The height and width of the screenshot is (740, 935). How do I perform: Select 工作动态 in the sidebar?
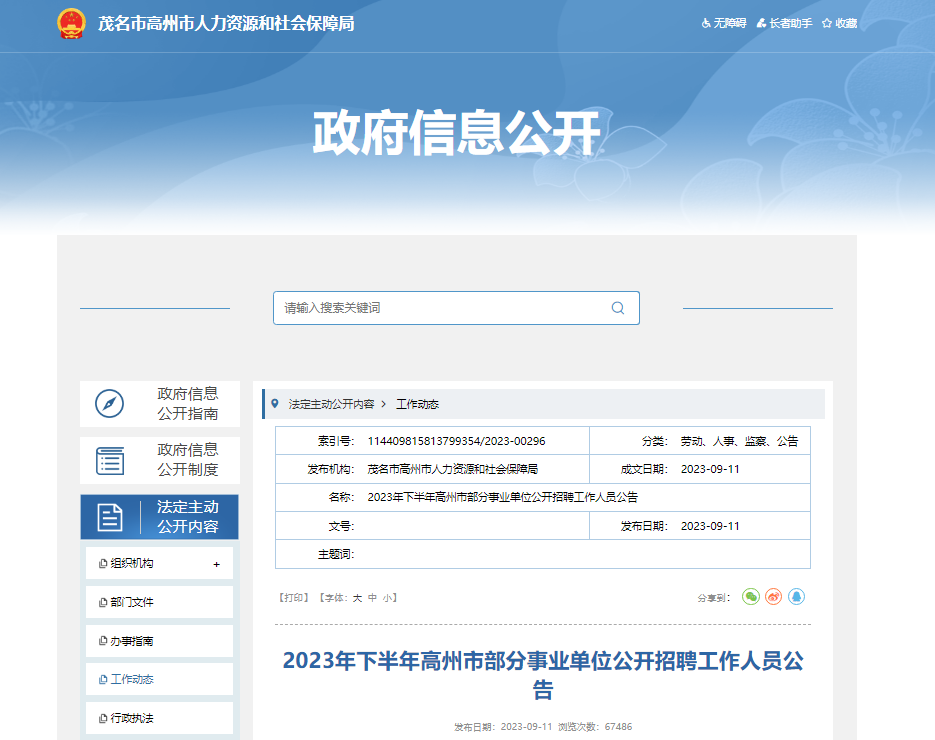(132, 680)
